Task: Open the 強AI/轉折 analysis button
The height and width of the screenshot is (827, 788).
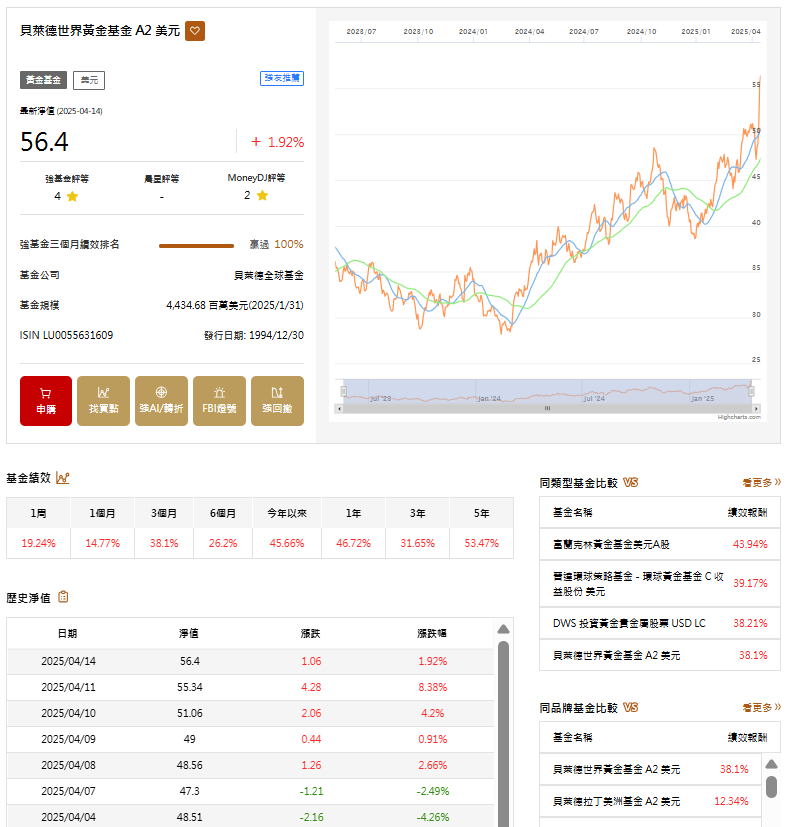Action: point(161,401)
